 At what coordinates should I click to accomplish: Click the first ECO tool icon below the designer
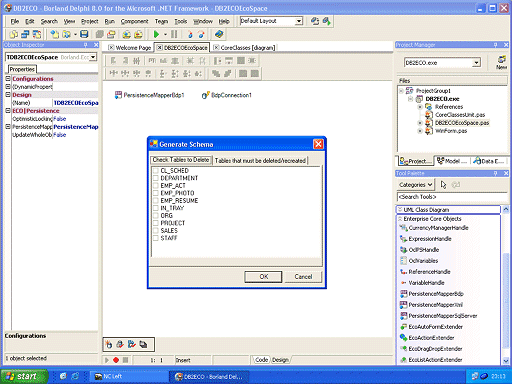(109, 344)
